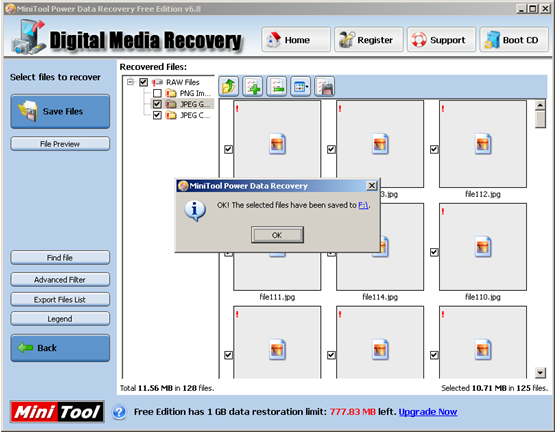This screenshot has width=555, height=432.
Task: Confirm the dialog with OK
Action: 277,235
